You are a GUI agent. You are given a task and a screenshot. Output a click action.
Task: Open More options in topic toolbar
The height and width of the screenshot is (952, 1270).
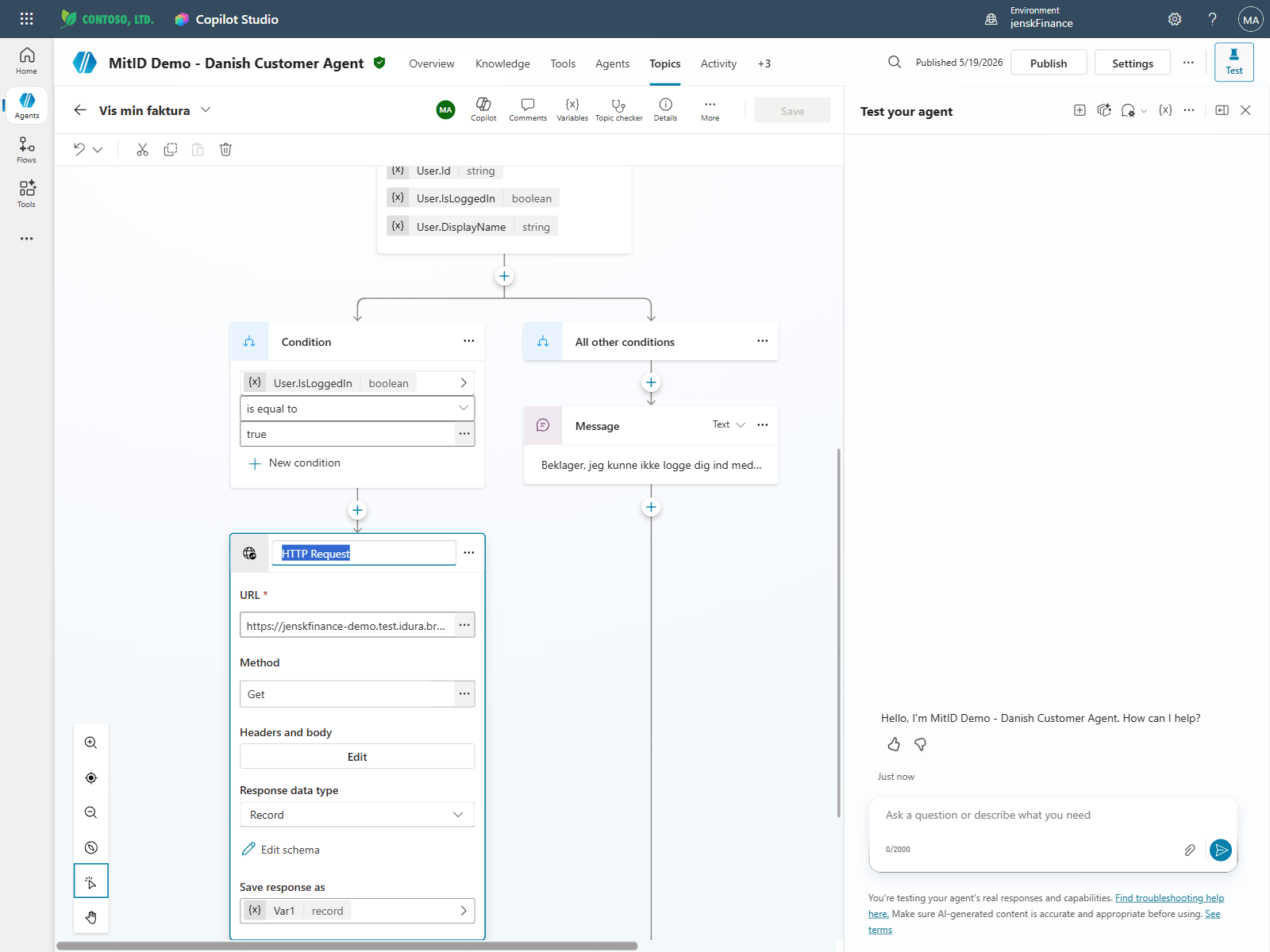click(x=710, y=109)
